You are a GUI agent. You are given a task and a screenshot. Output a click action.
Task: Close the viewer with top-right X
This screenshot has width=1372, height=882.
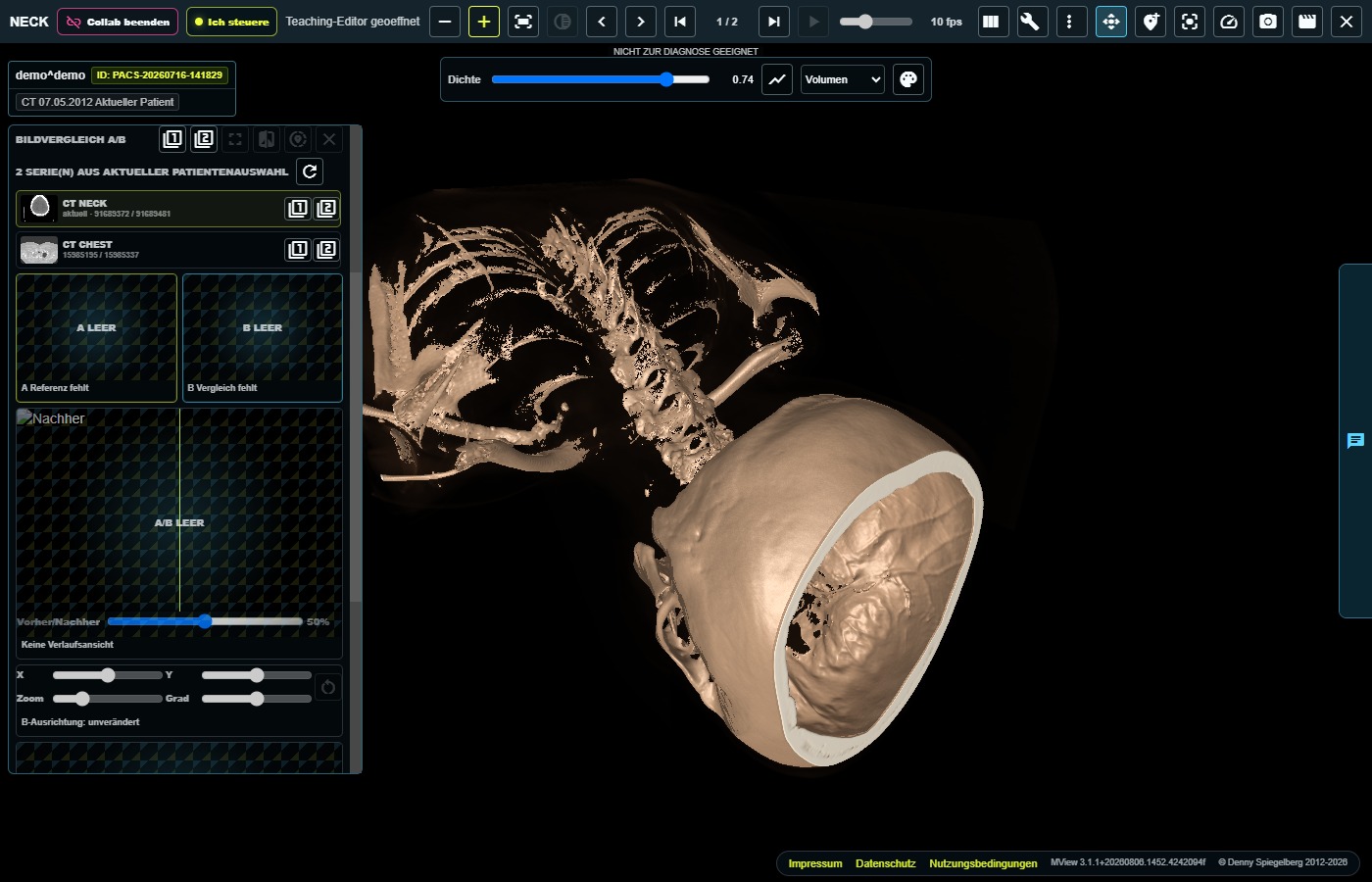point(1347,22)
